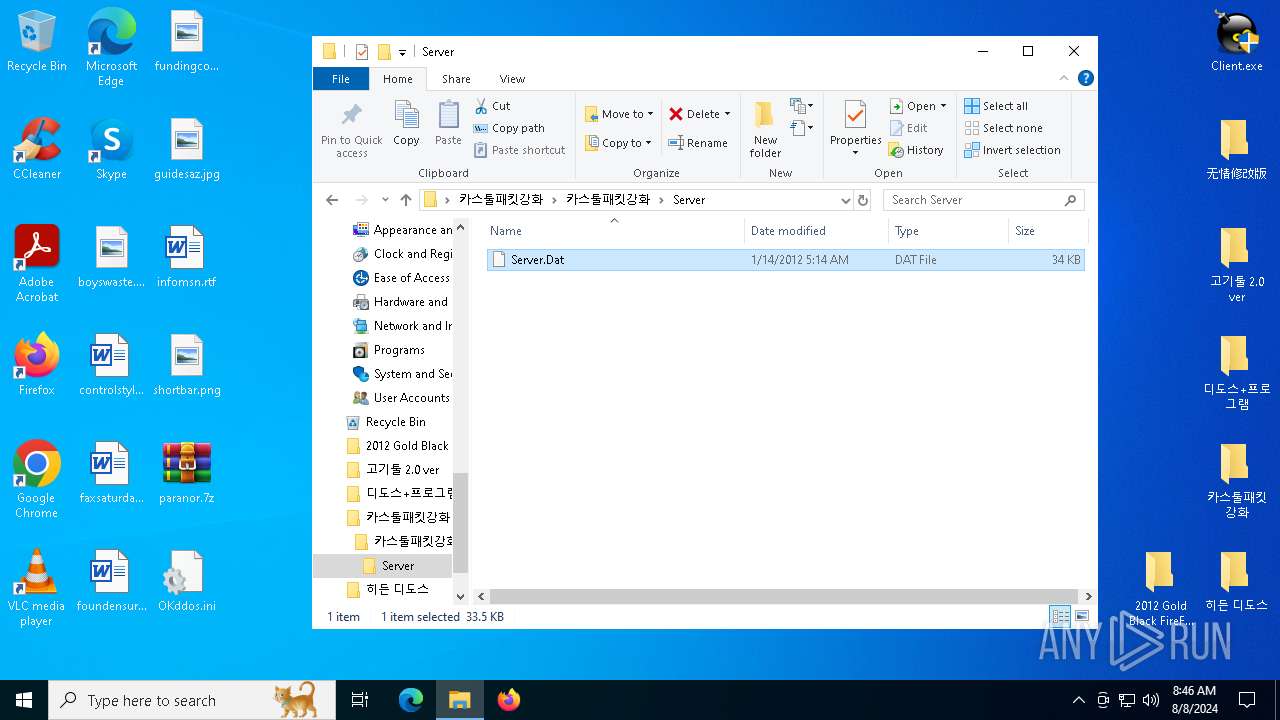Open Client.exe on desktop
This screenshot has width=1280, height=720.
click(x=1236, y=42)
